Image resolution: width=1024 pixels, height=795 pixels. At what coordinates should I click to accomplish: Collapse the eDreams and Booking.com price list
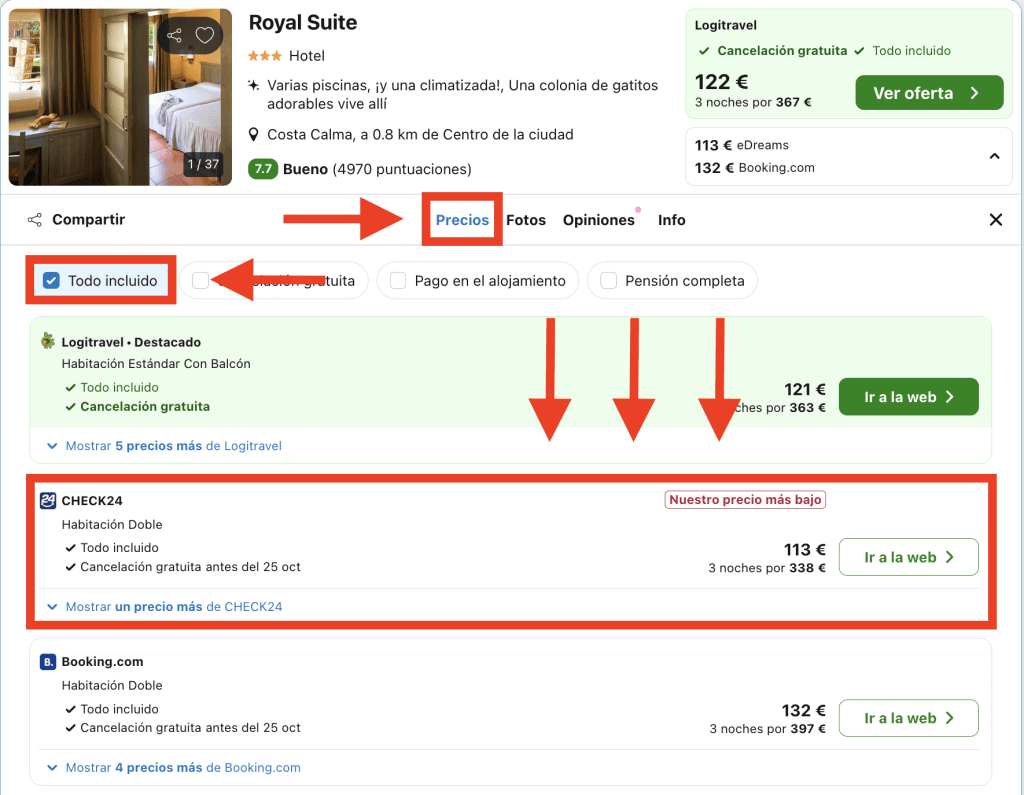coord(994,156)
